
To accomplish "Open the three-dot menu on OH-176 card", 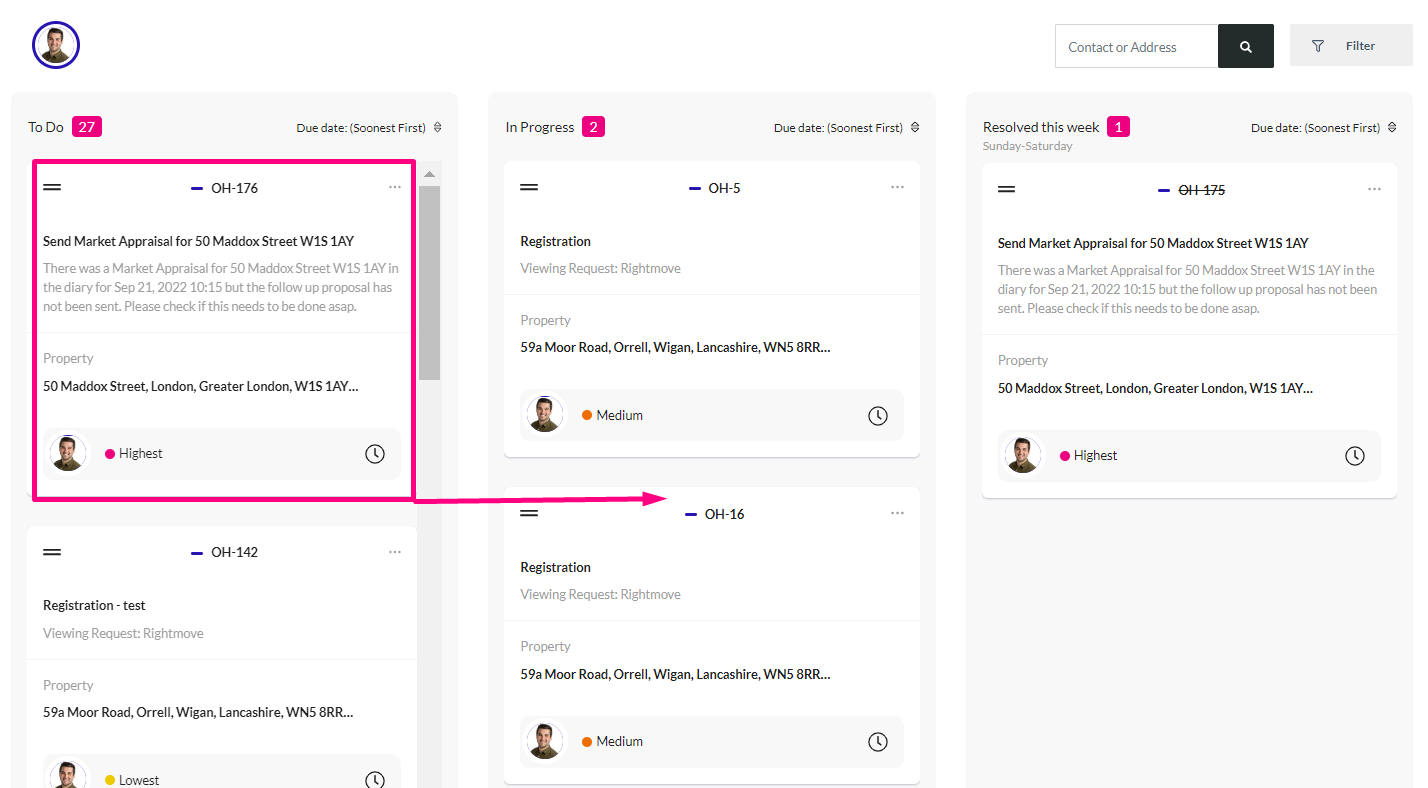I will (395, 187).
